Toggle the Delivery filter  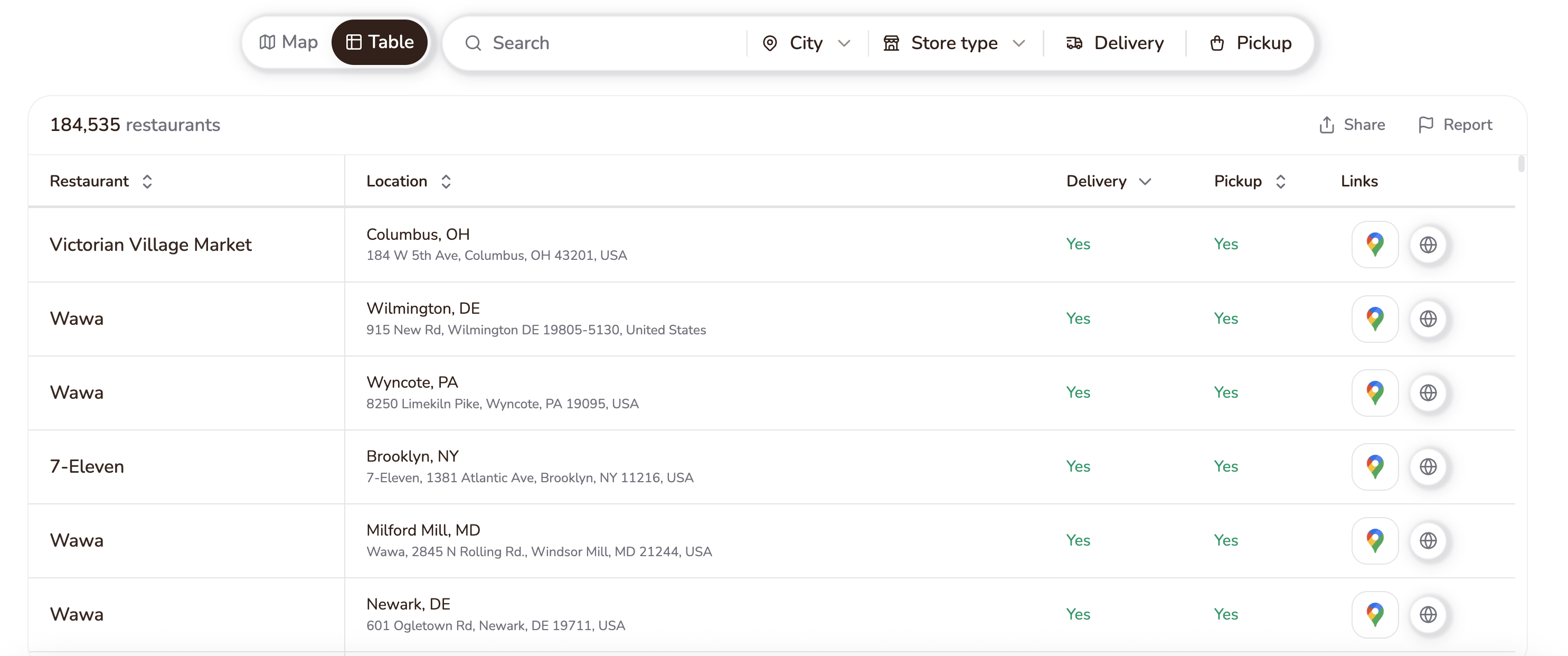pyautogui.click(x=1114, y=43)
